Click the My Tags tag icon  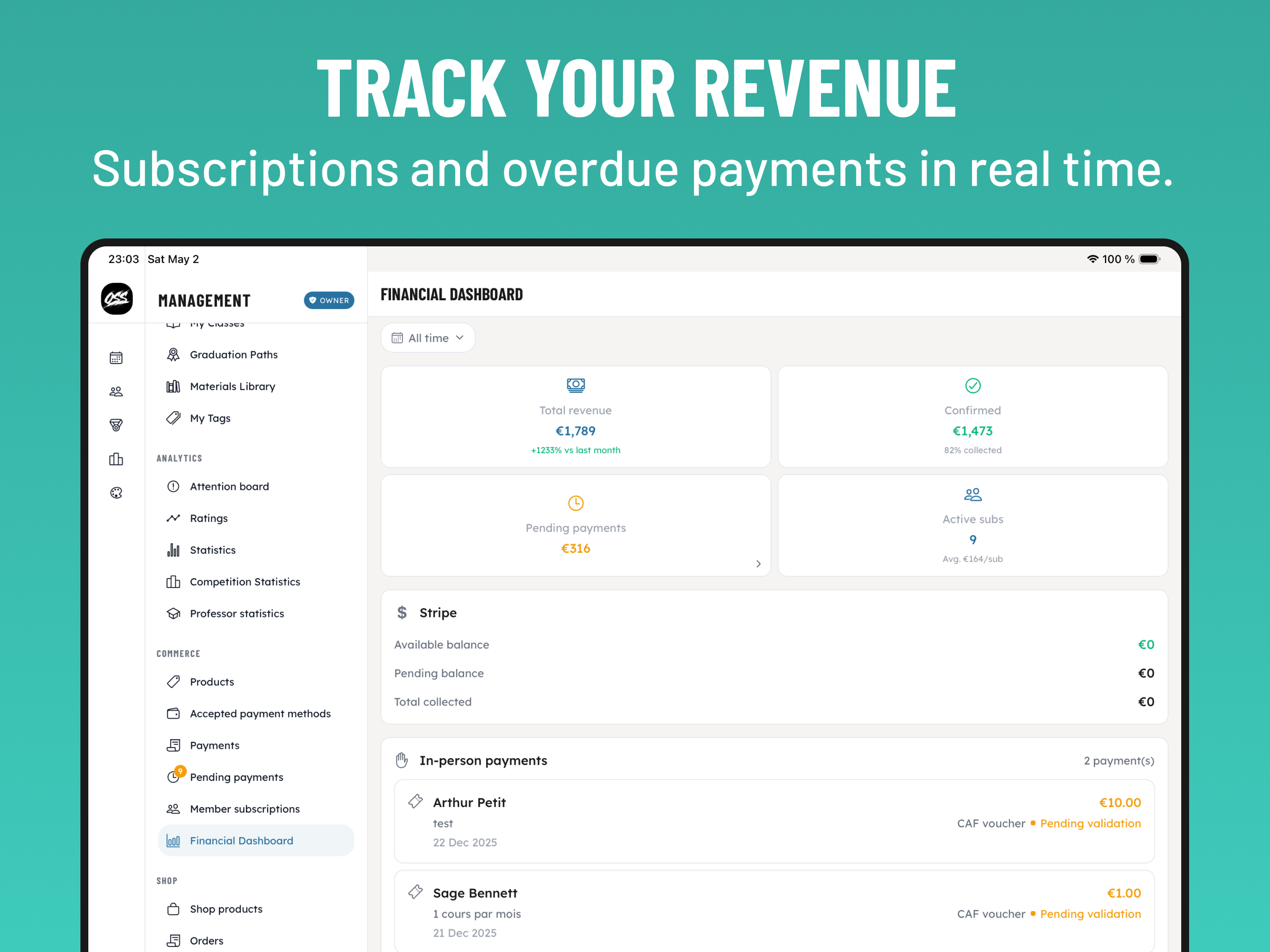click(173, 418)
